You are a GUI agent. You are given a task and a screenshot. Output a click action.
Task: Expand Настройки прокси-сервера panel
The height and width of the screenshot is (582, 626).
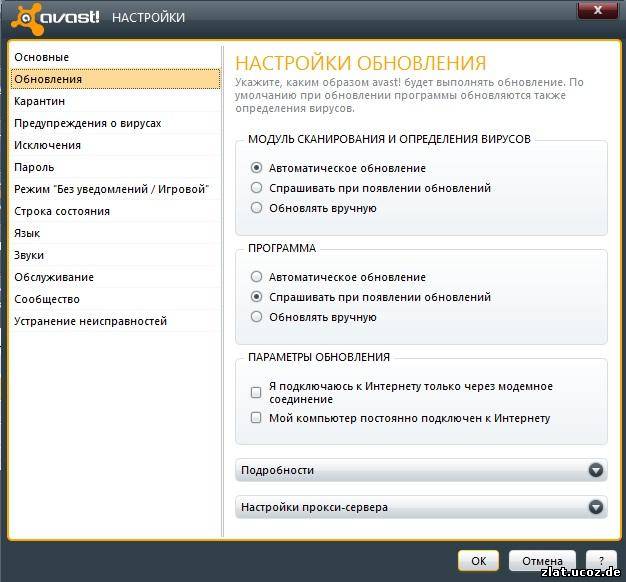[421, 507]
